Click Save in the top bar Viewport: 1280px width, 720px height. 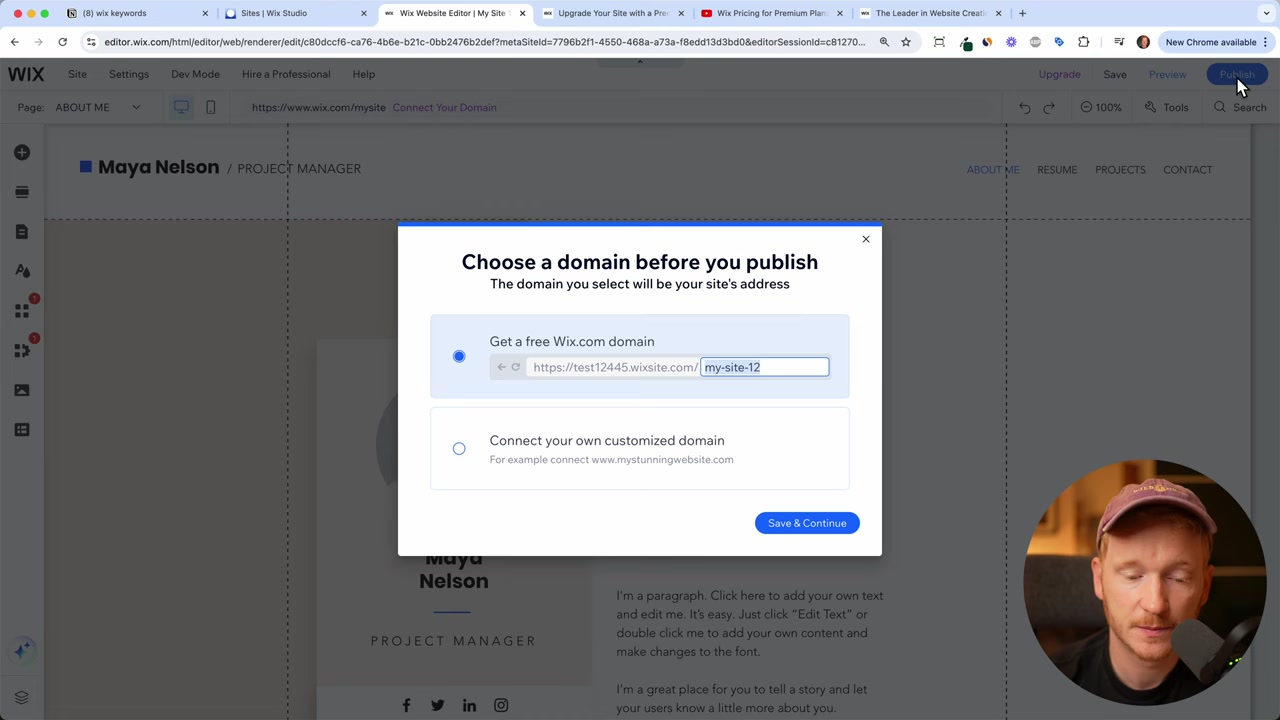click(x=1115, y=74)
